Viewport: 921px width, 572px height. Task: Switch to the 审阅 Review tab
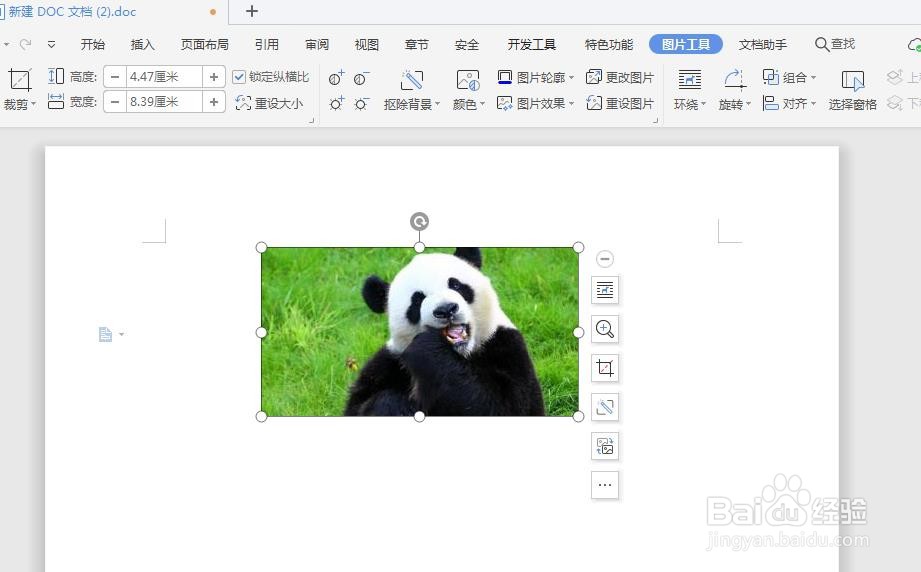317,44
